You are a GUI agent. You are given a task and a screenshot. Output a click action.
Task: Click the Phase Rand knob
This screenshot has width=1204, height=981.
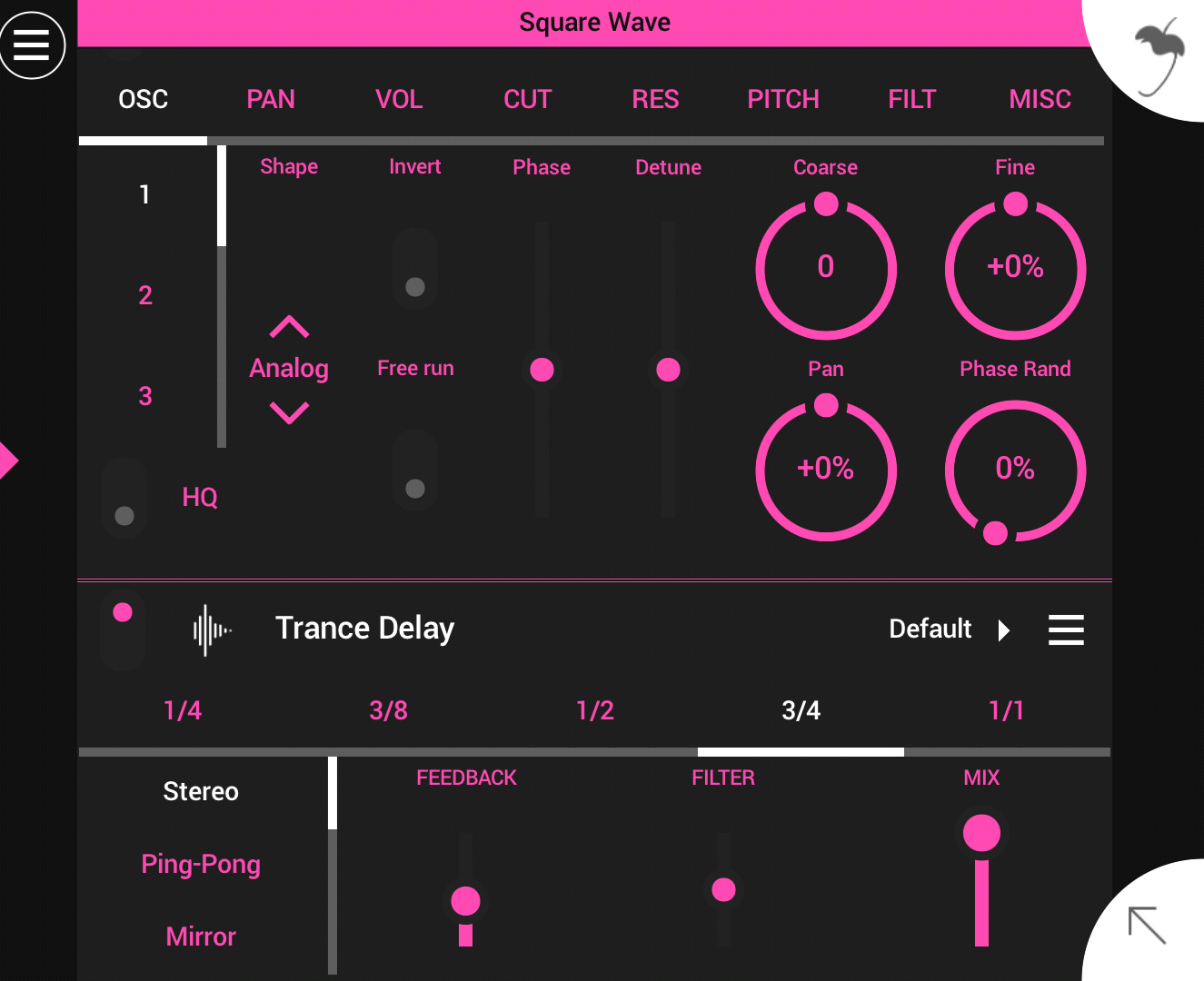tap(1015, 471)
